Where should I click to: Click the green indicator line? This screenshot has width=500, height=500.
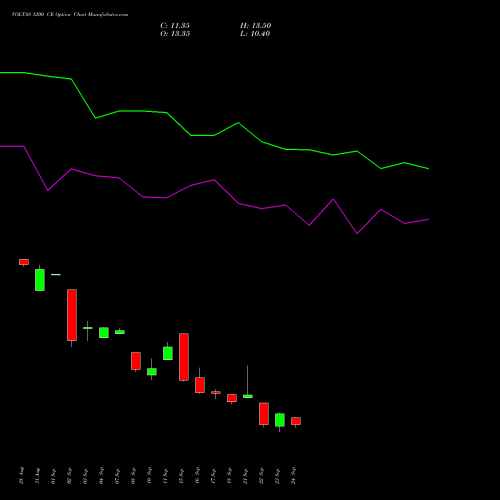point(214,135)
